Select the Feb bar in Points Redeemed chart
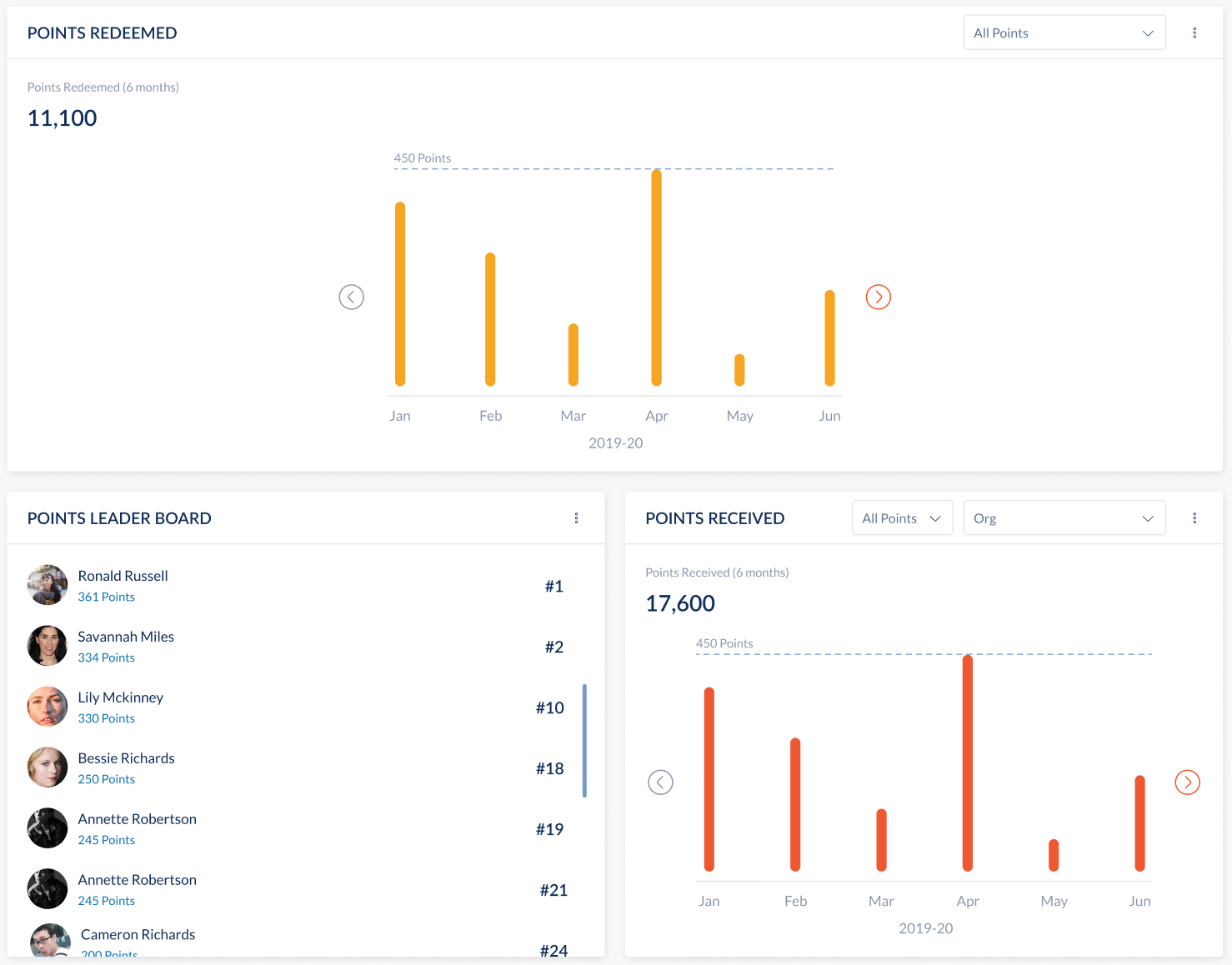Screen dimensions: 1232x965 point(490,319)
